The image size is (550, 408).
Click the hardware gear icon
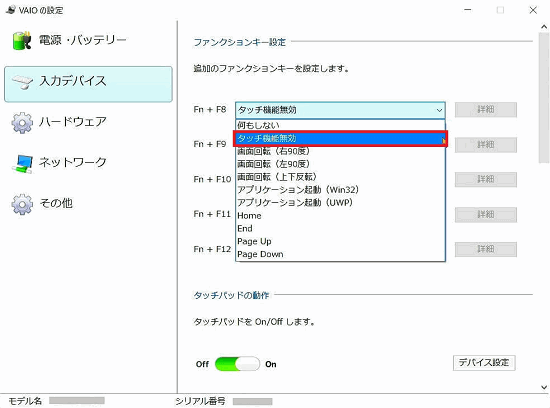(22, 123)
